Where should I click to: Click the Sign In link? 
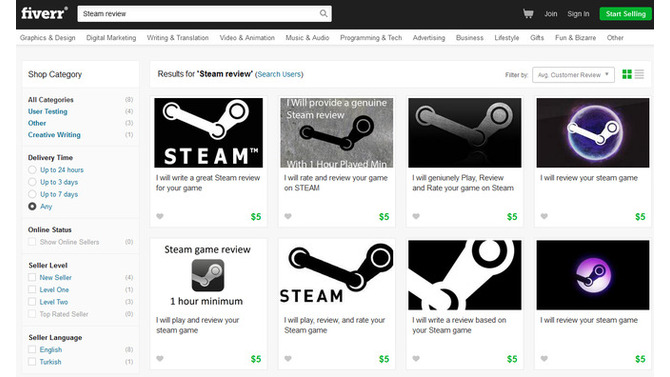tap(578, 14)
